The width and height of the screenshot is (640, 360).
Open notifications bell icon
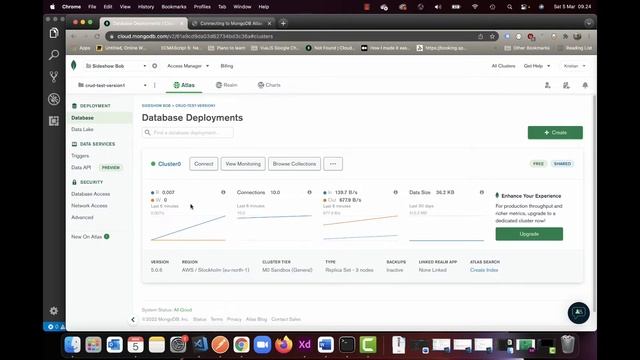[x=585, y=85]
